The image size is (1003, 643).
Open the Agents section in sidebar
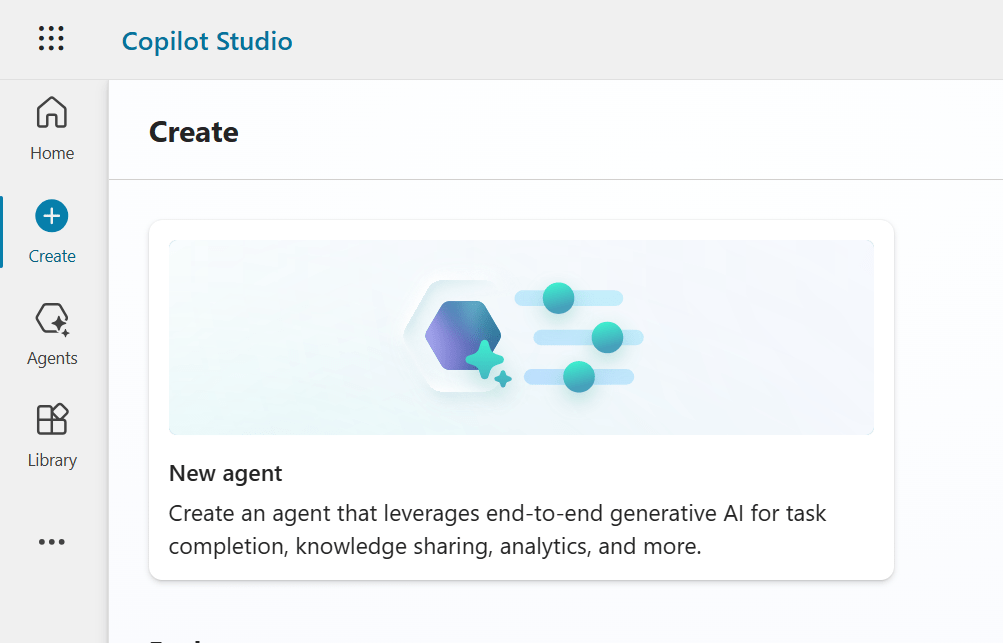(x=52, y=334)
